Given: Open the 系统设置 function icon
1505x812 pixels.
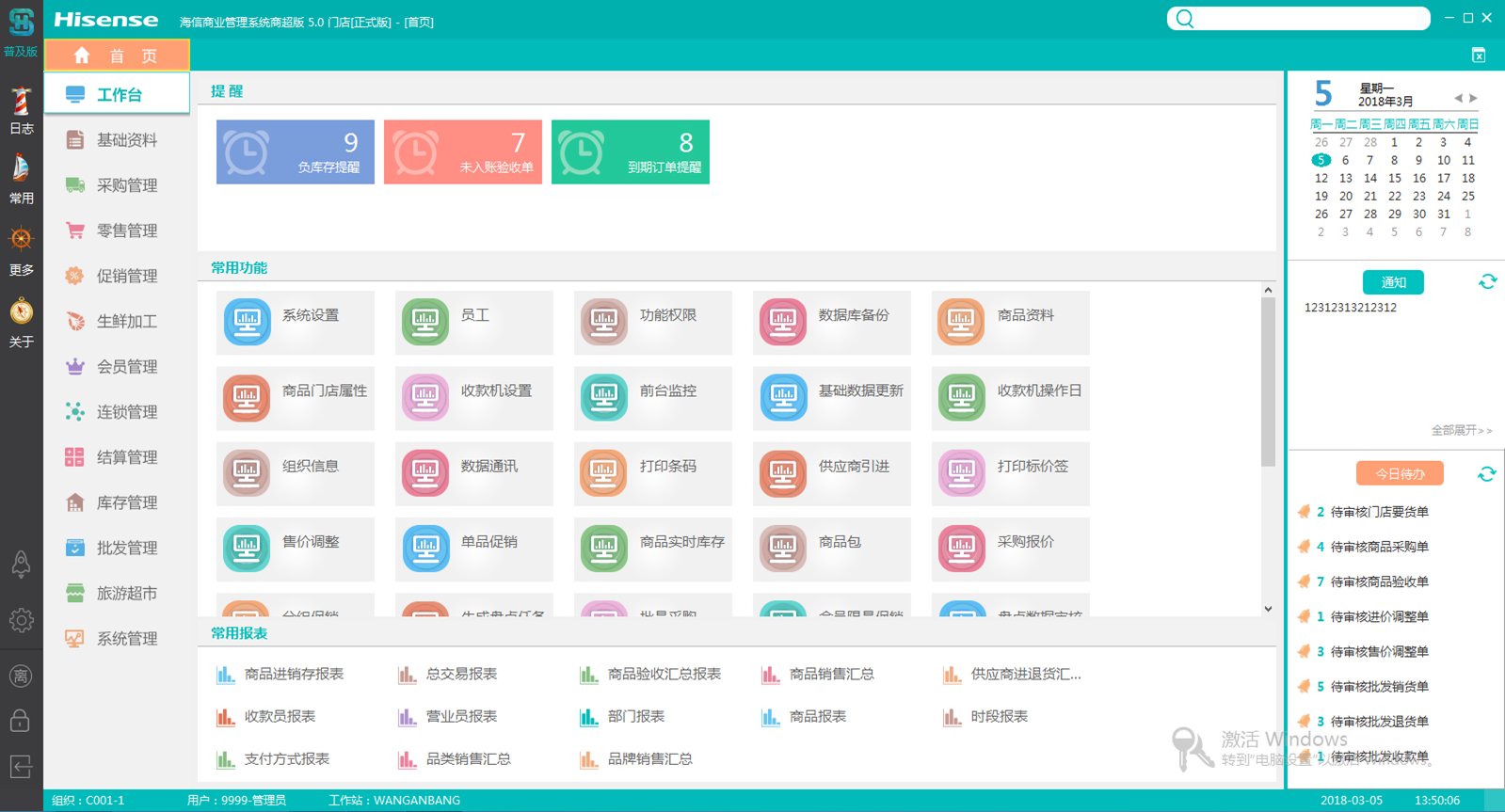Looking at the screenshot, I should click(x=248, y=322).
